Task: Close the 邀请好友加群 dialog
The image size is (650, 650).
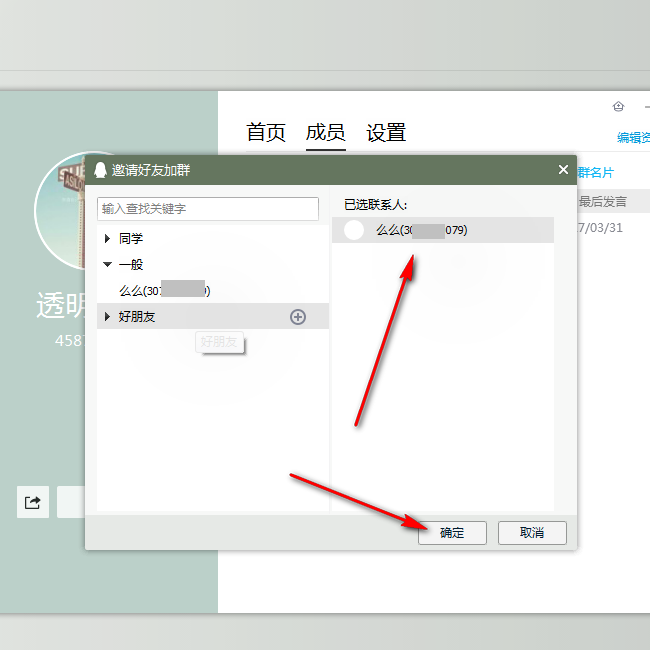Action: coord(563,170)
